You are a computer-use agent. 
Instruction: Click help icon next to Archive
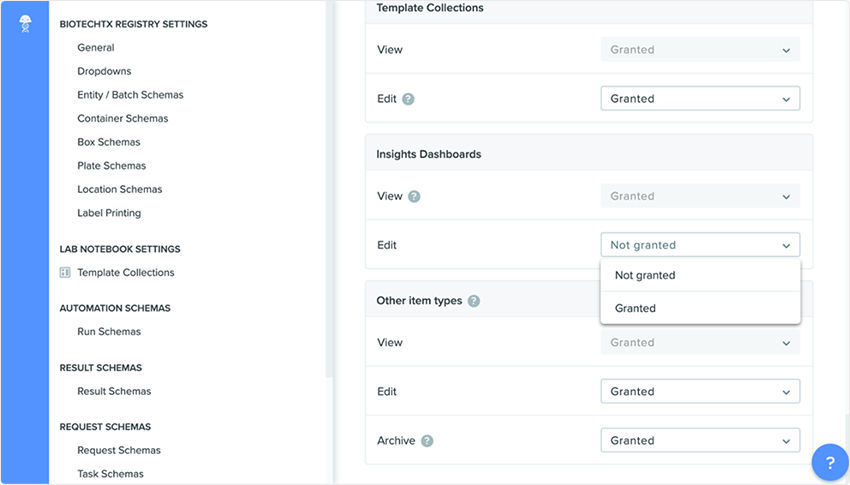click(427, 441)
